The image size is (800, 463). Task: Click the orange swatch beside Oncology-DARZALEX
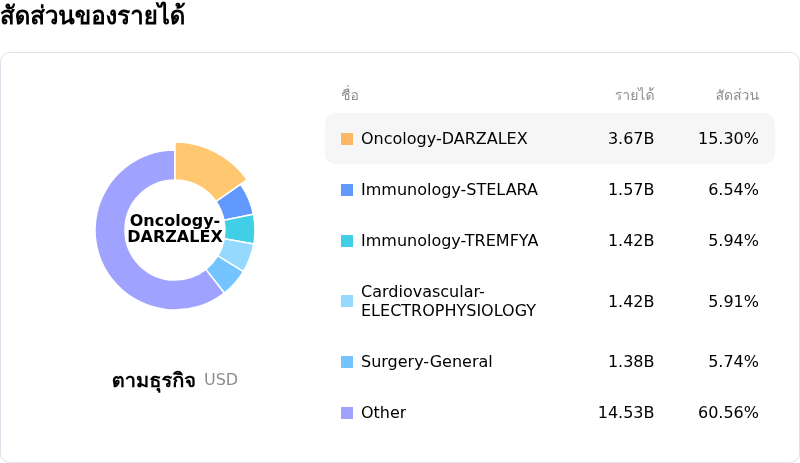point(347,139)
